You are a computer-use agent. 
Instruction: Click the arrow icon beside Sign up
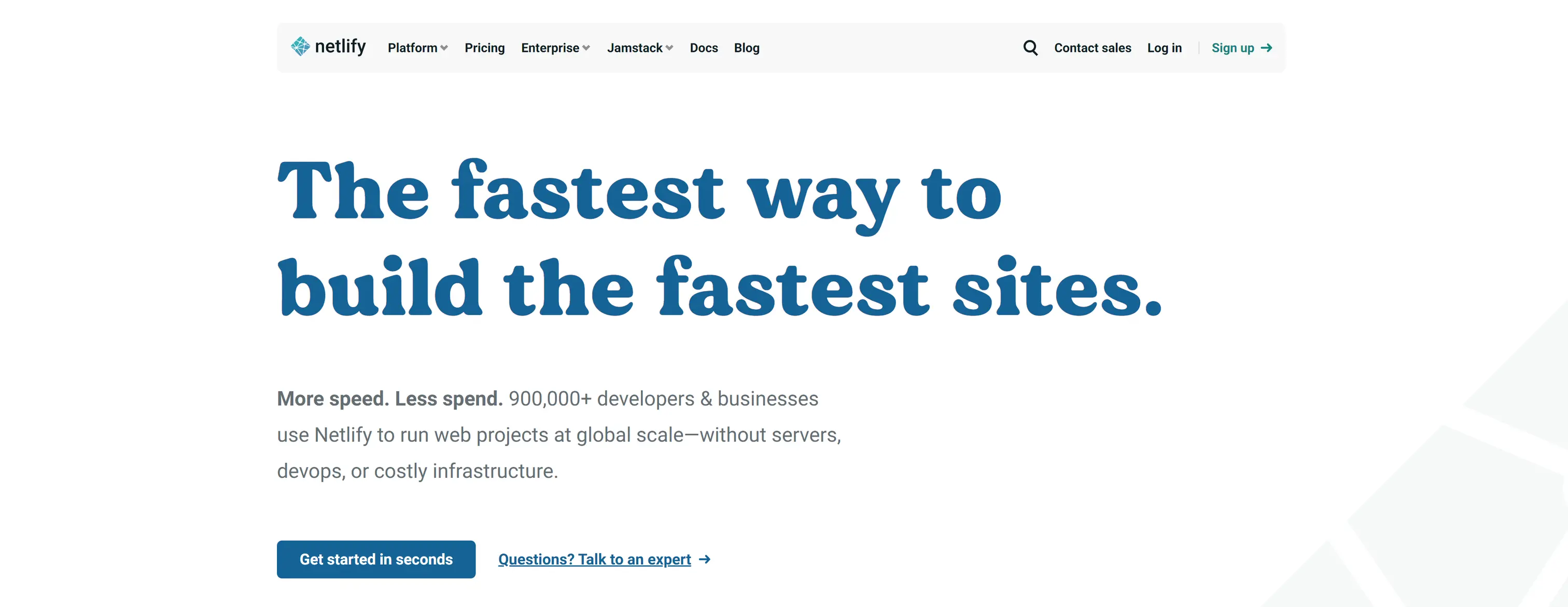tap(1267, 48)
